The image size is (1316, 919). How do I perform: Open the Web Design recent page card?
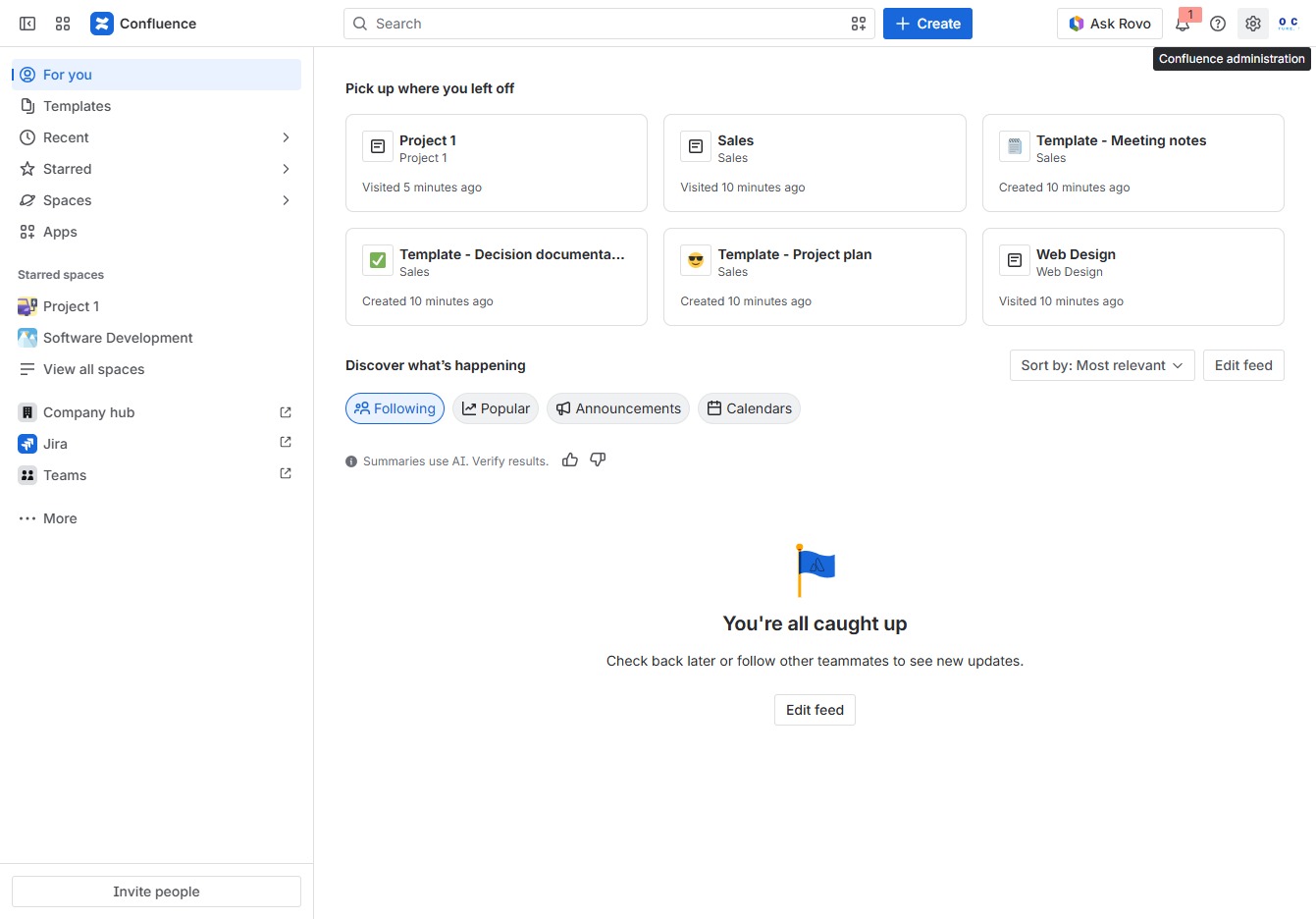pyautogui.click(x=1133, y=277)
